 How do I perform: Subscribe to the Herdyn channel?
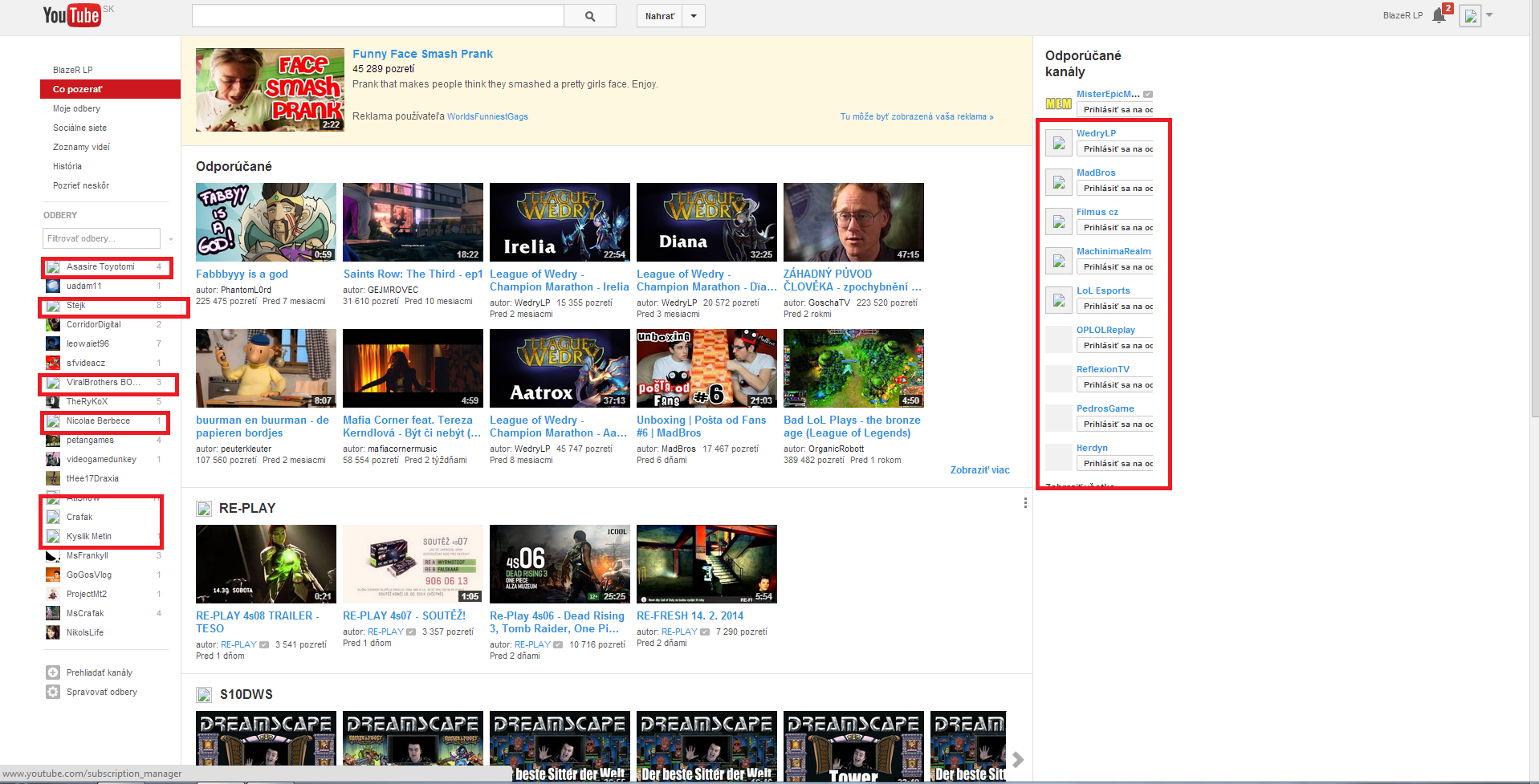pyautogui.click(x=1115, y=464)
